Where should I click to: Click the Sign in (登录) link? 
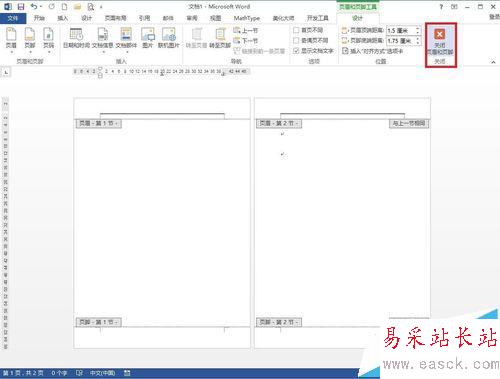pyautogui.click(x=494, y=17)
